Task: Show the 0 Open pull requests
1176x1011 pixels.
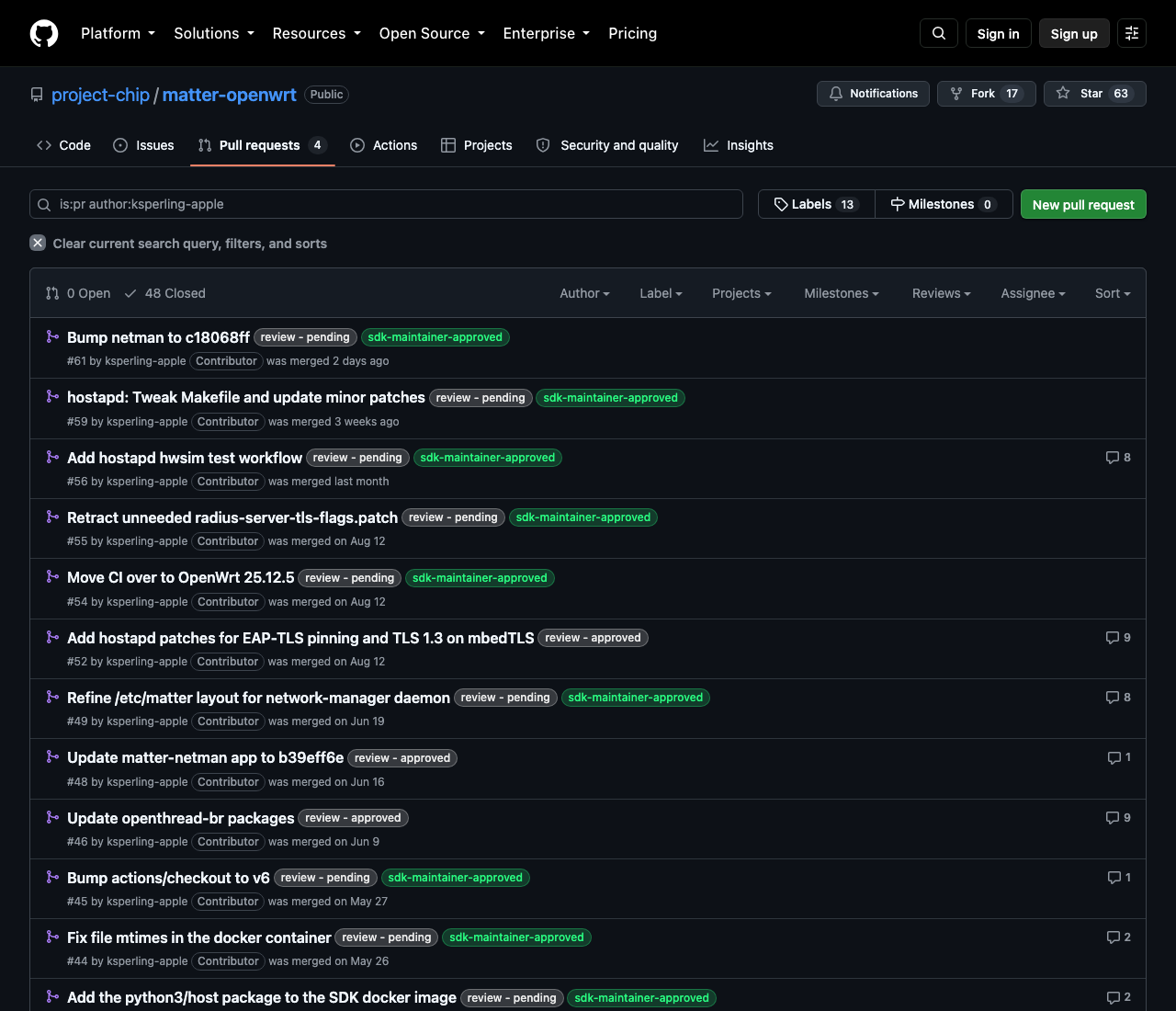Action: point(78,293)
